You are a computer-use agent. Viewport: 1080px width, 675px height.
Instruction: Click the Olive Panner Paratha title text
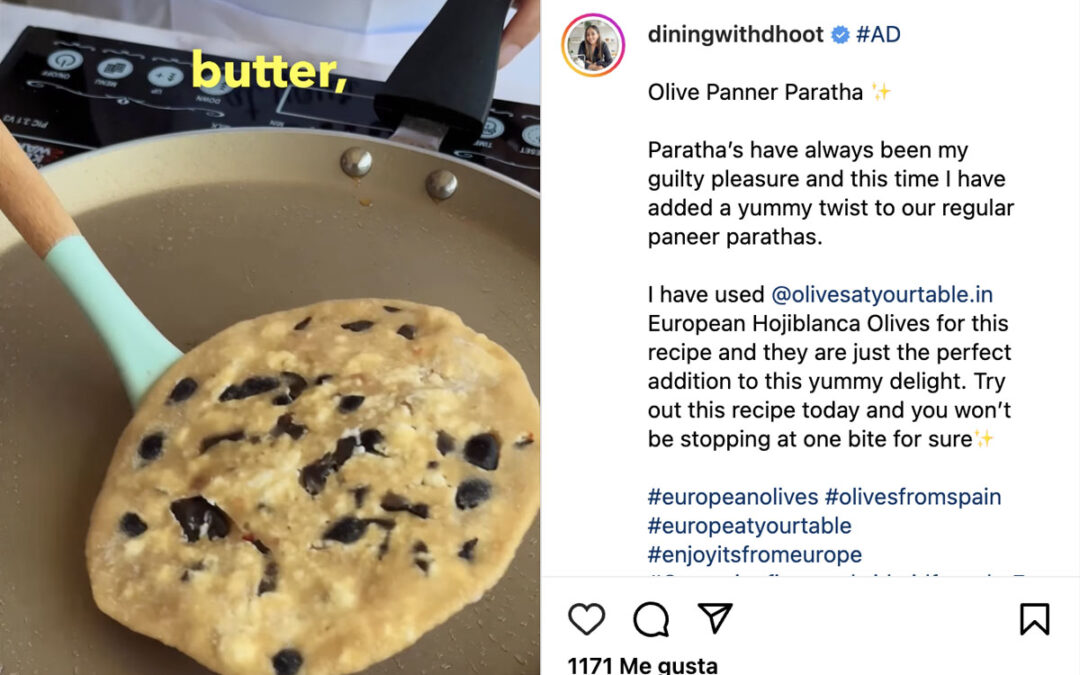[x=755, y=92]
